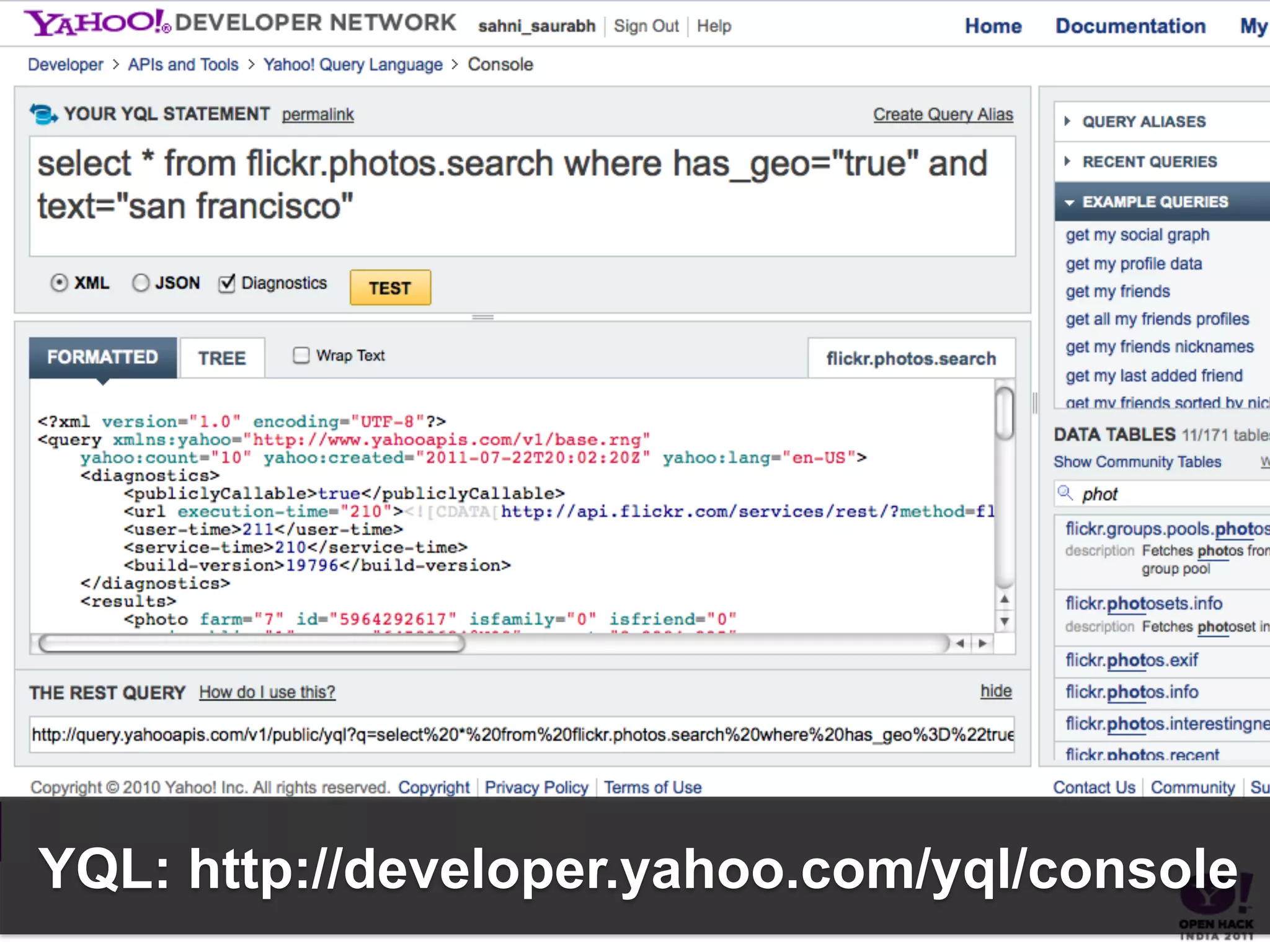
Task: Click the scroll right arrow in results
Action: 982,643
